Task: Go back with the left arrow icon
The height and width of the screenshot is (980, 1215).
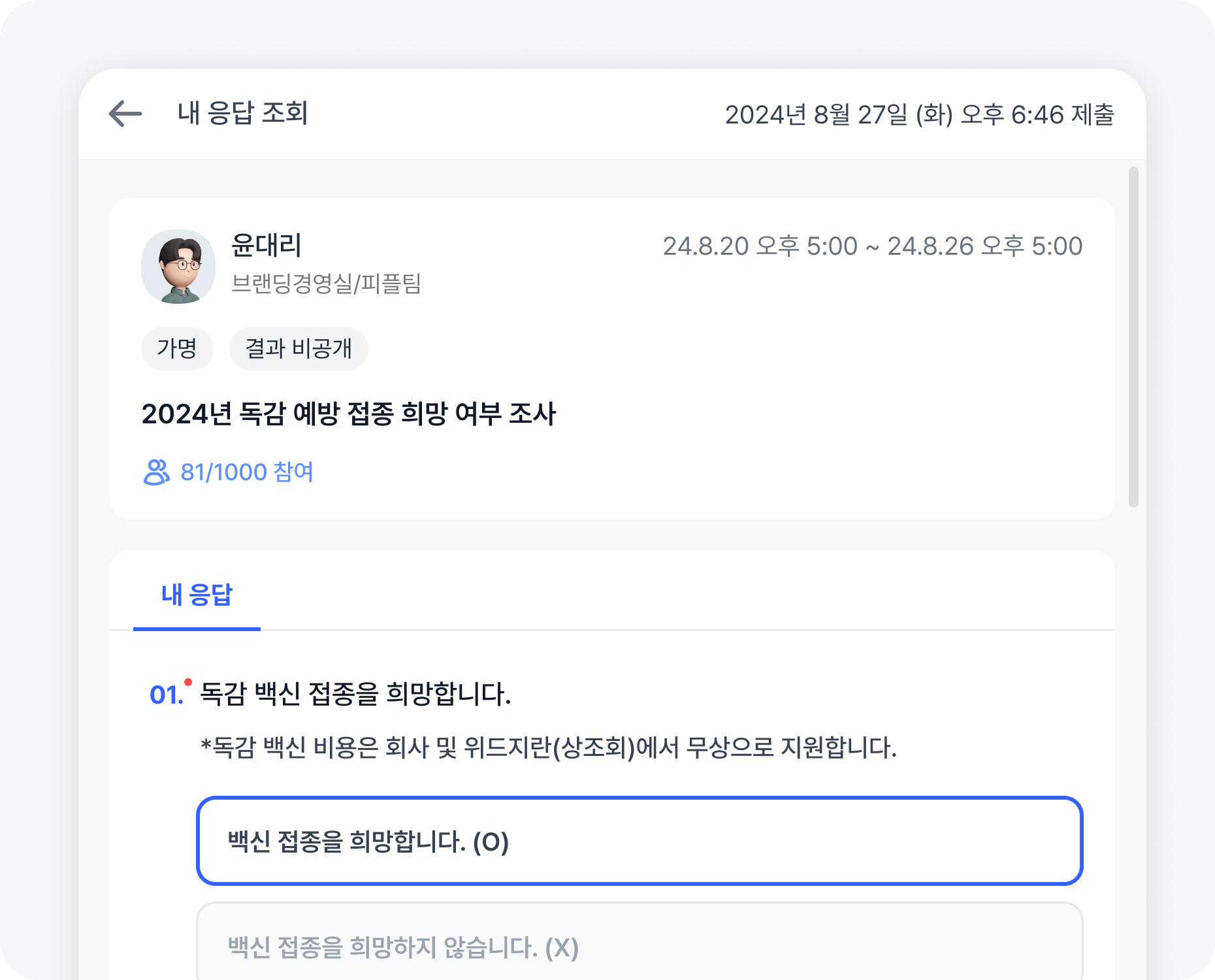Action: pyautogui.click(x=125, y=114)
